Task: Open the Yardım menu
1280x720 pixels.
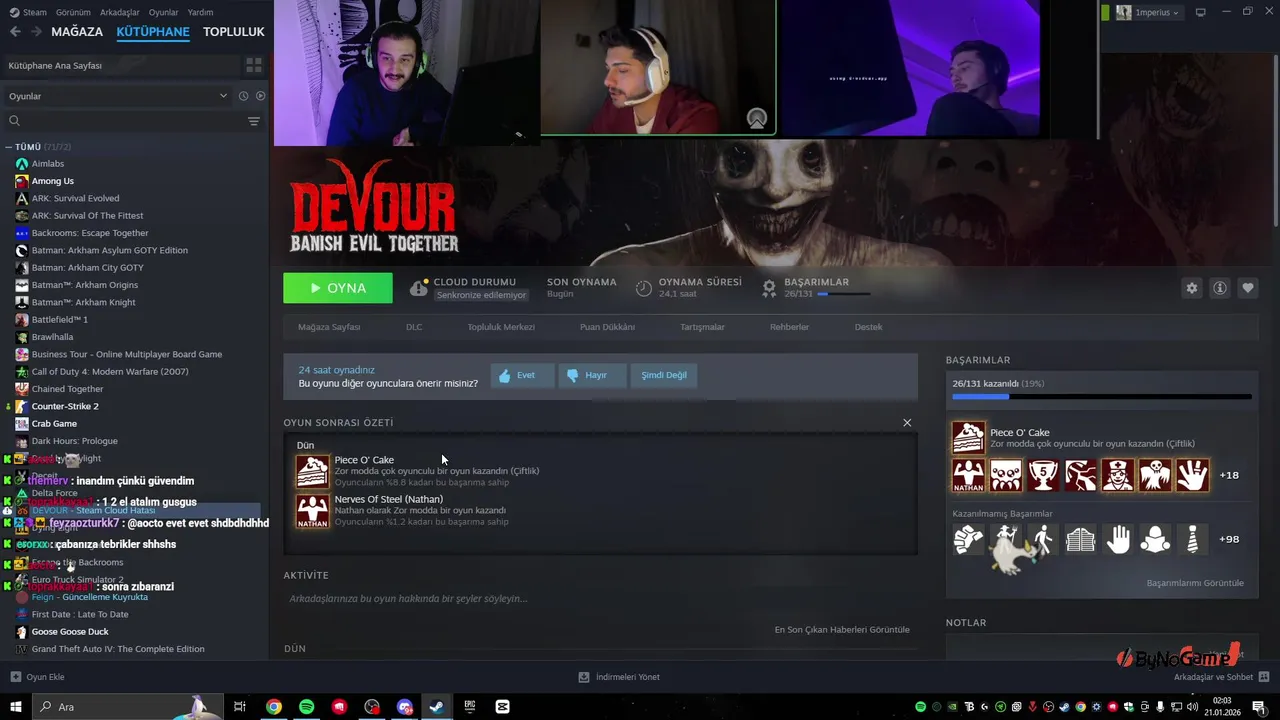Action: (x=201, y=12)
